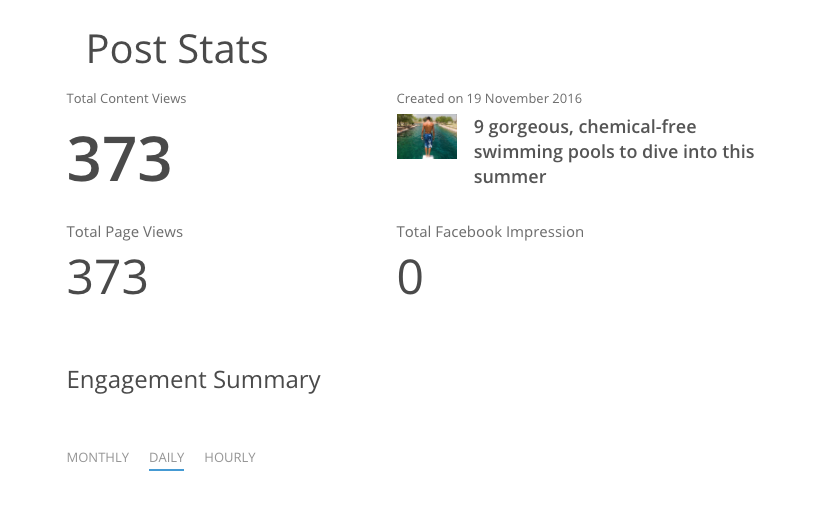Click the Total Facebook Impression label
827x523 pixels.
point(490,232)
